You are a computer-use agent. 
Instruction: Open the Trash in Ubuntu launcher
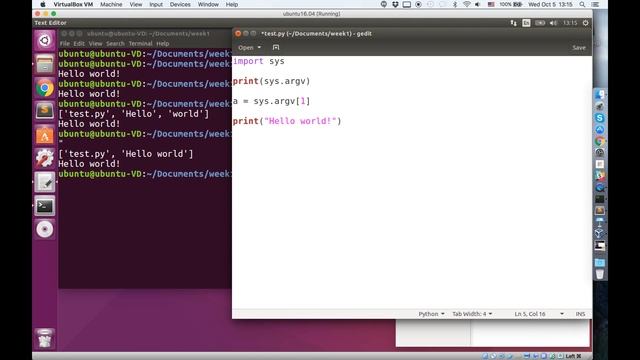pos(44,338)
